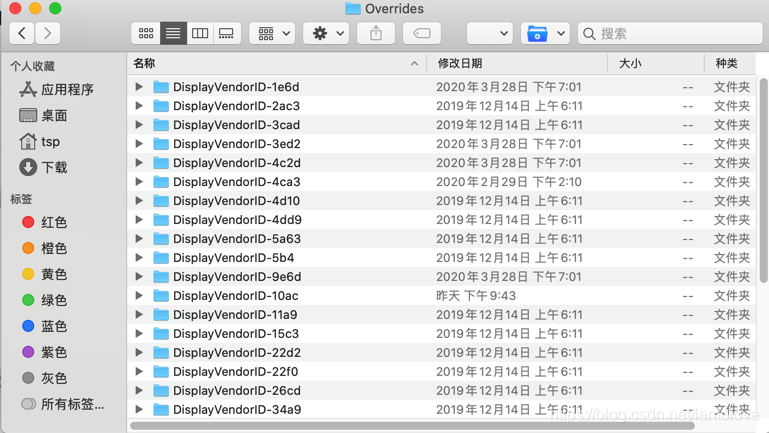Click date 2020年2月29日 下午2:10
This screenshot has height=433, width=769.
pyautogui.click(x=509, y=182)
